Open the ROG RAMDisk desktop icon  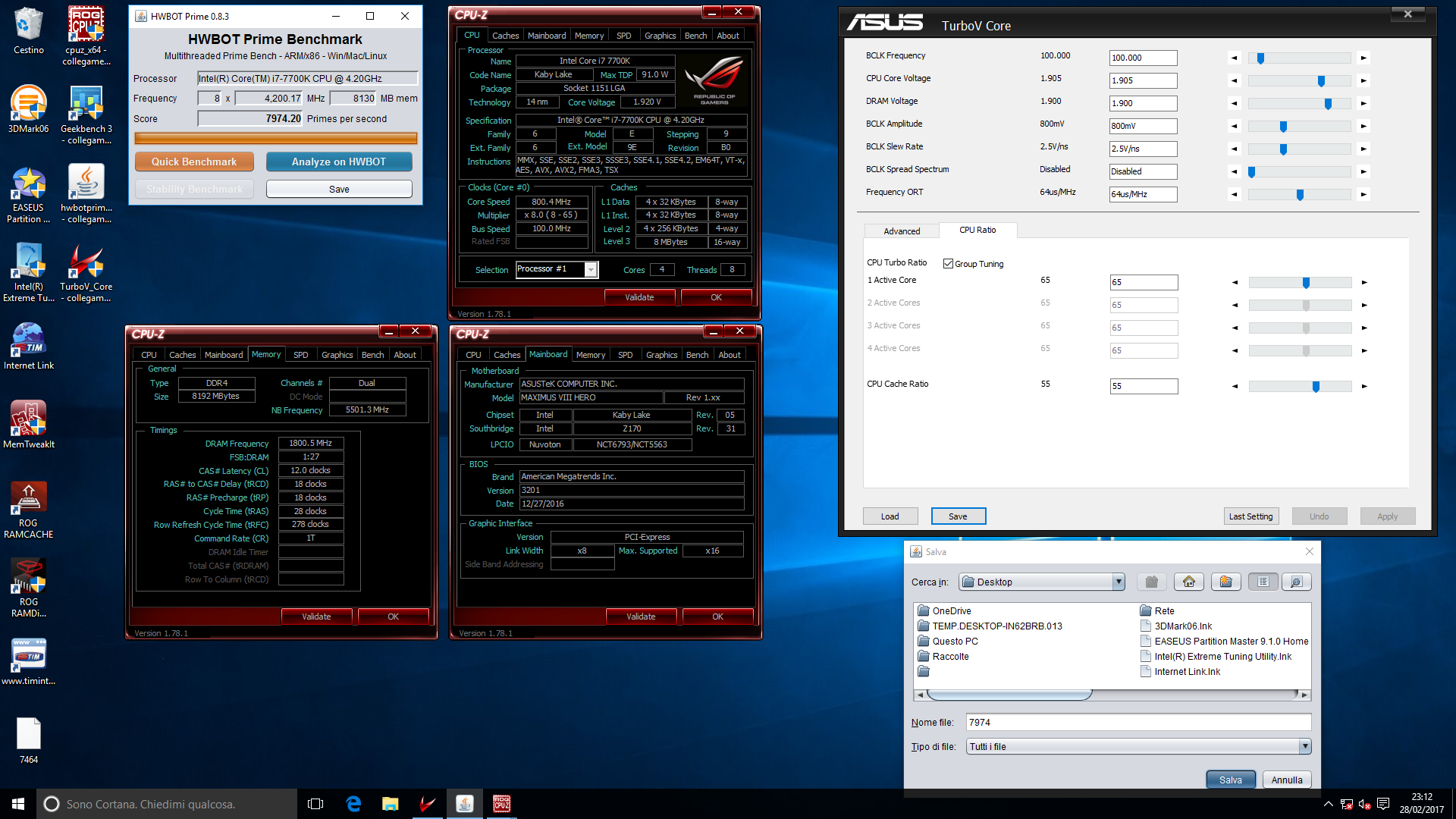28,588
